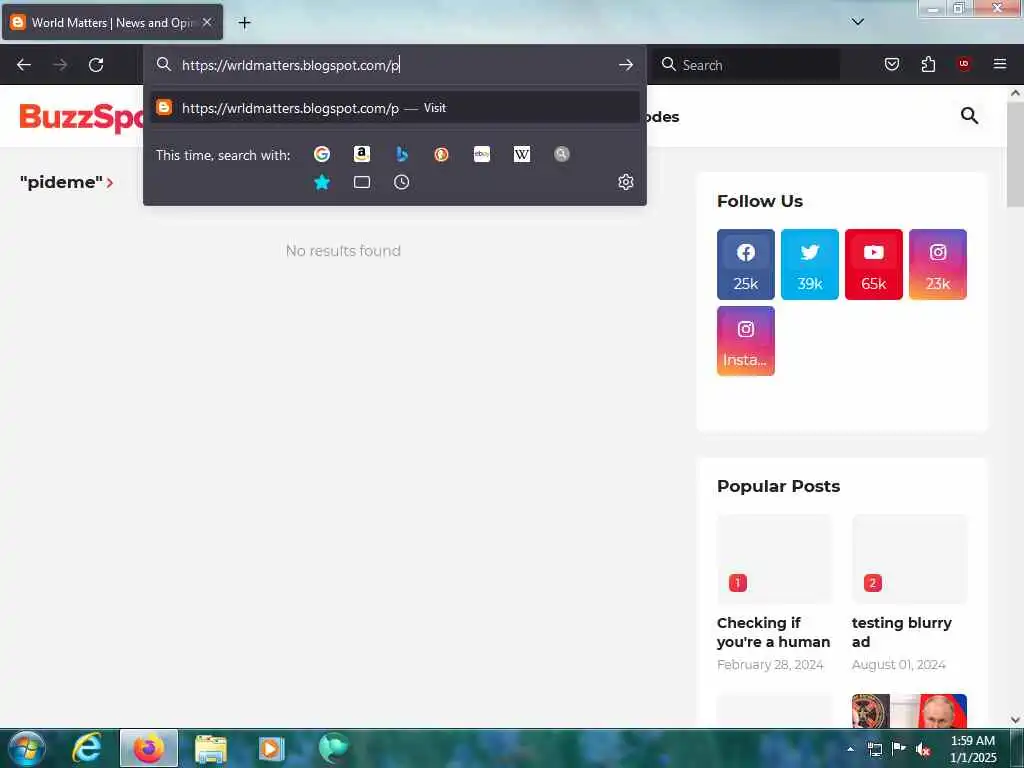1024x768 pixels.
Task: Open the Firefox hamburger menu
Action: 1000,64
